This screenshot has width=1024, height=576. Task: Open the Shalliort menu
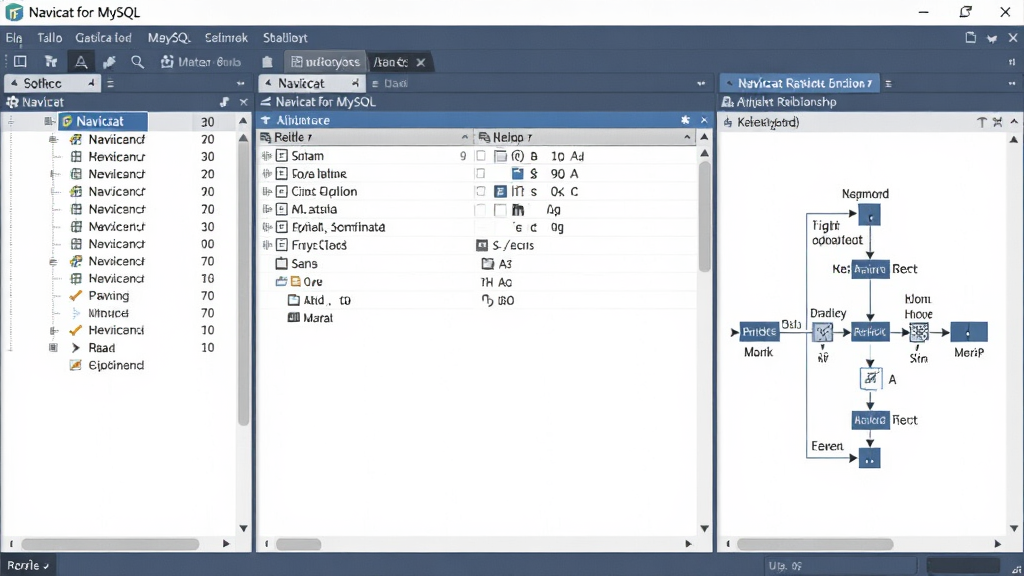pos(285,38)
